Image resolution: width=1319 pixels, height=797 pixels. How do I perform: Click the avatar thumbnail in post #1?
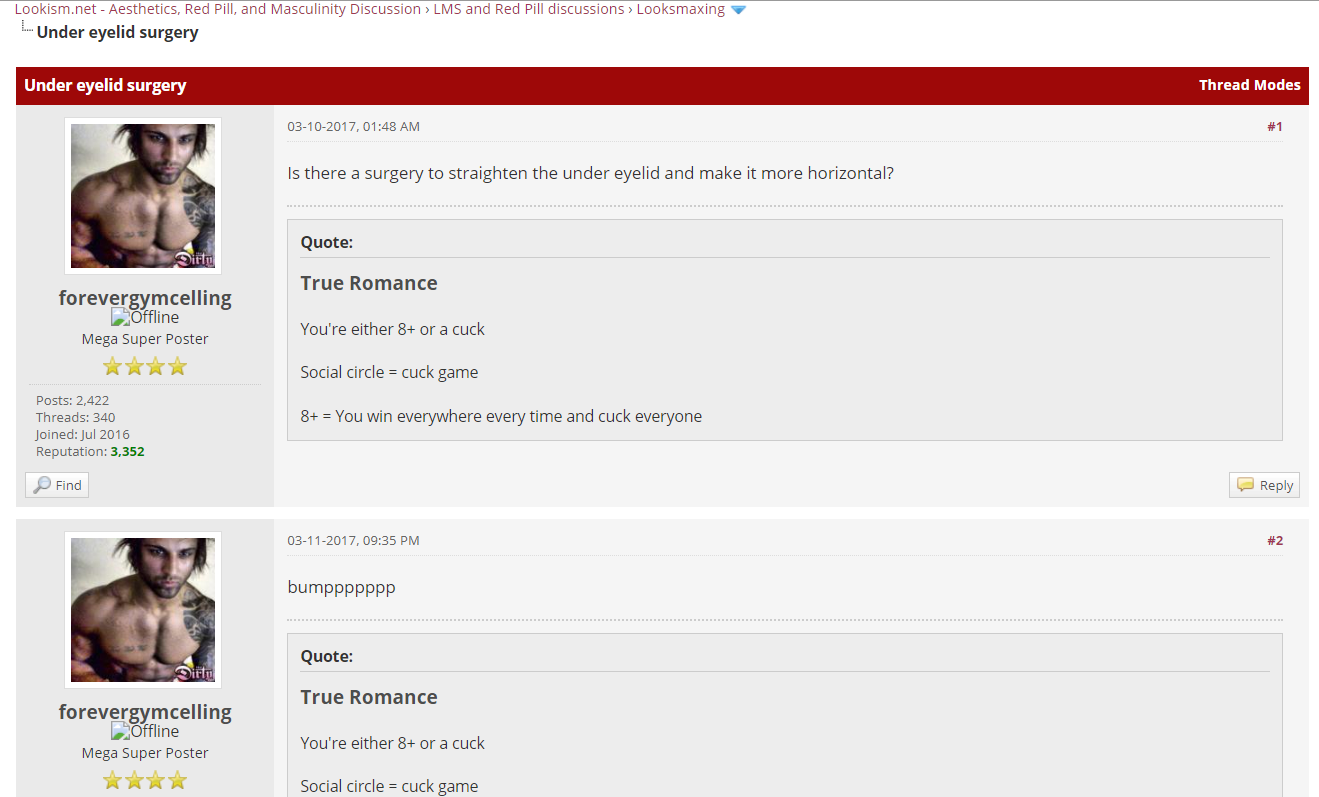coord(143,196)
